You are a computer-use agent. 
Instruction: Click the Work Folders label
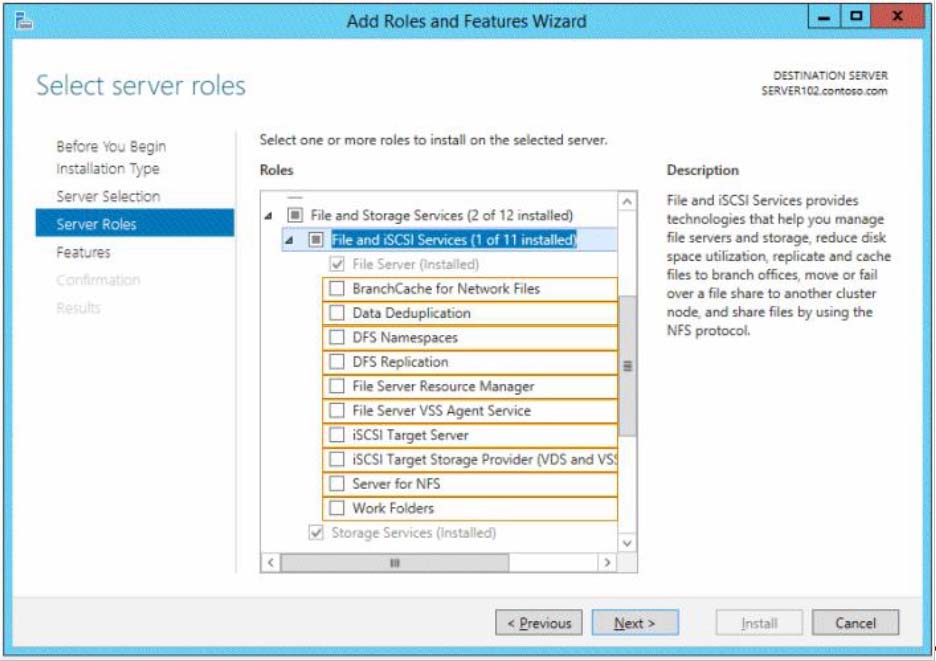pyautogui.click(x=393, y=508)
